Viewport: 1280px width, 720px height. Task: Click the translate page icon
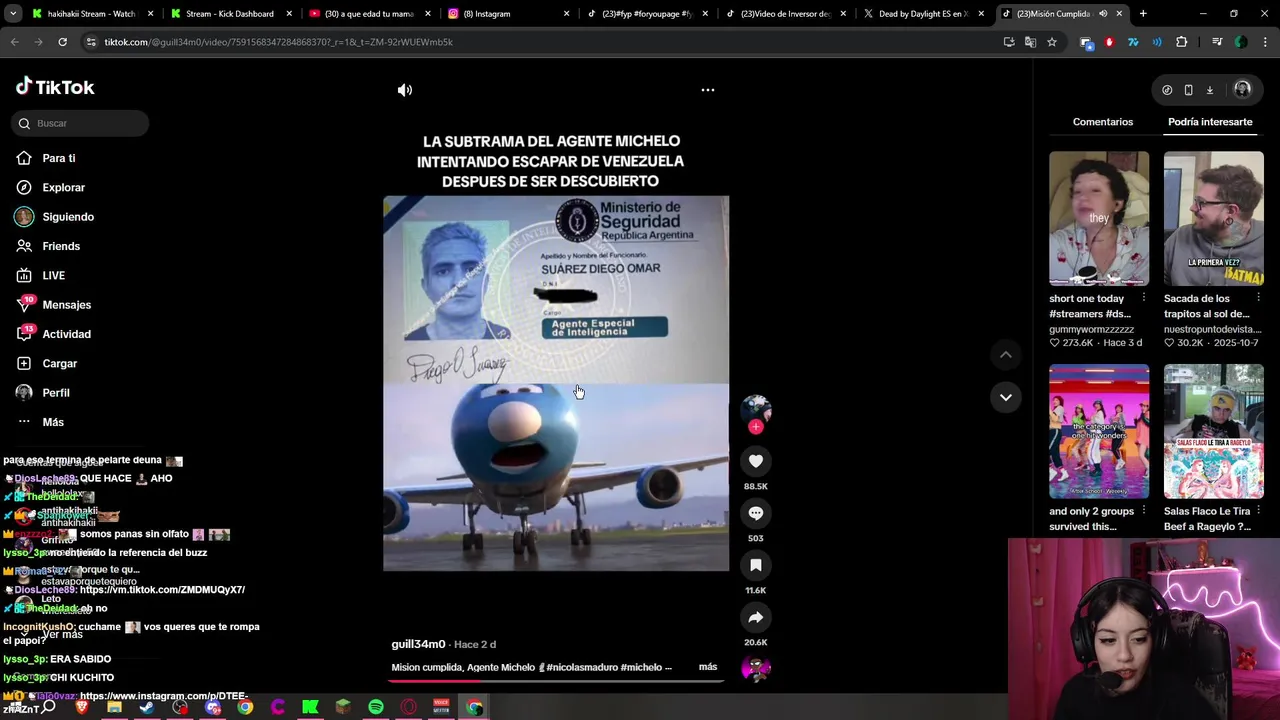click(x=1030, y=42)
